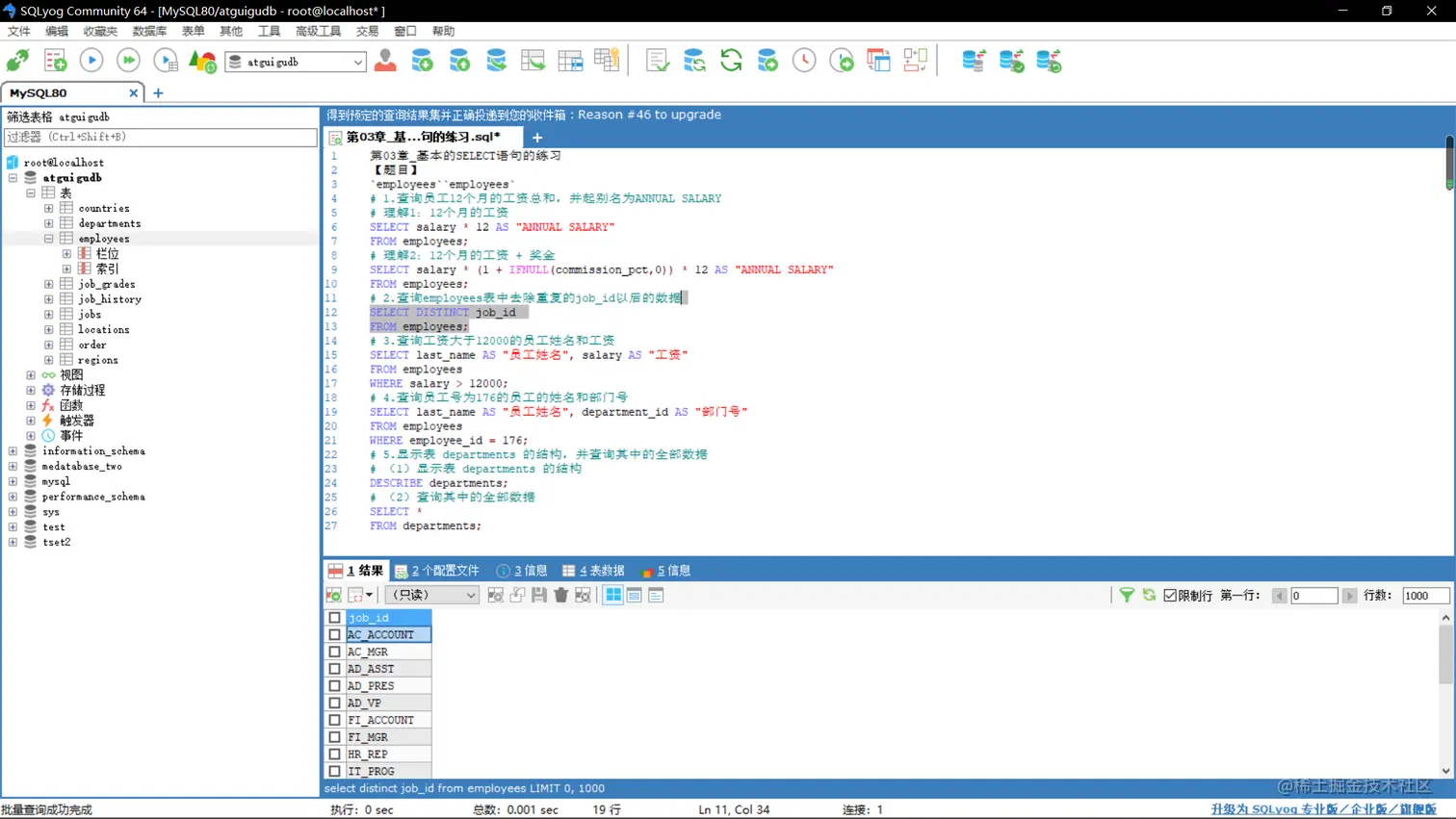Open the rightmost database sync toolbar icon
This screenshot has width=1456, height=819.
click(1049, 61)
